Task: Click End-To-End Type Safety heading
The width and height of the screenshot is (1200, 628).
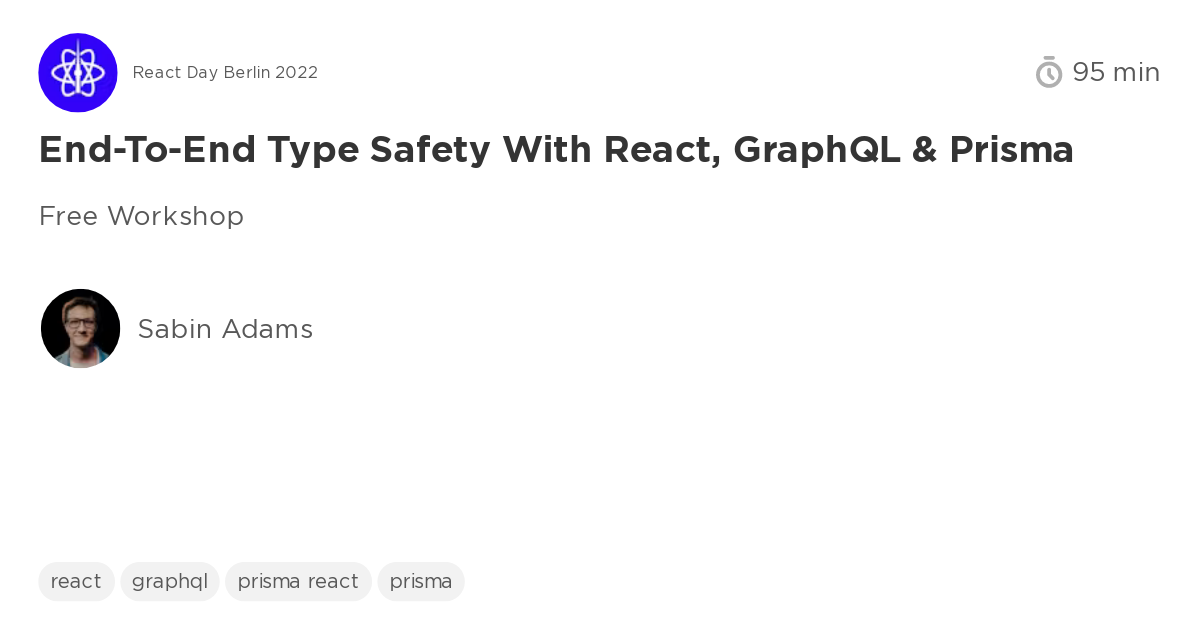Action: pos(556,150)
